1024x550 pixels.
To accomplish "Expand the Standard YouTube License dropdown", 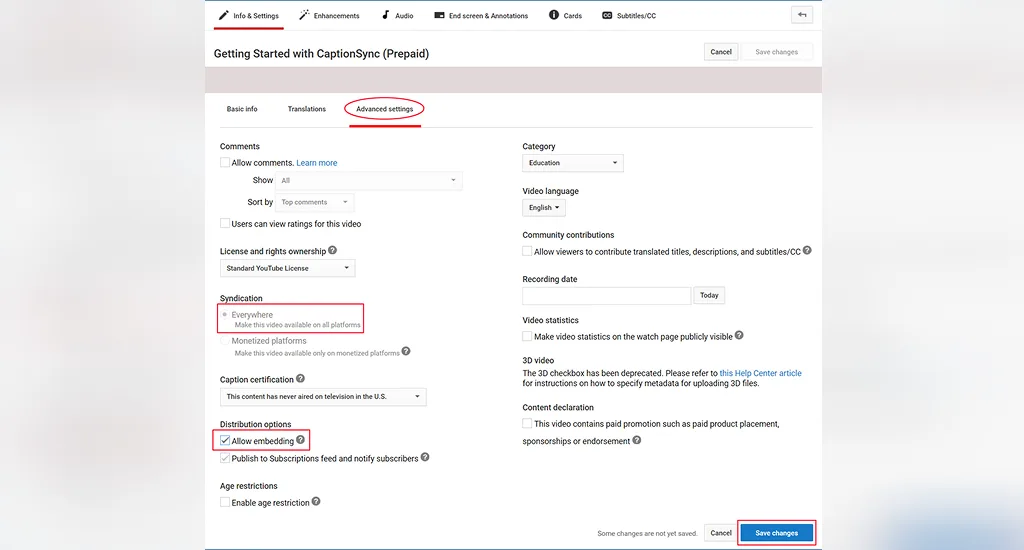I will pos(287,268).
